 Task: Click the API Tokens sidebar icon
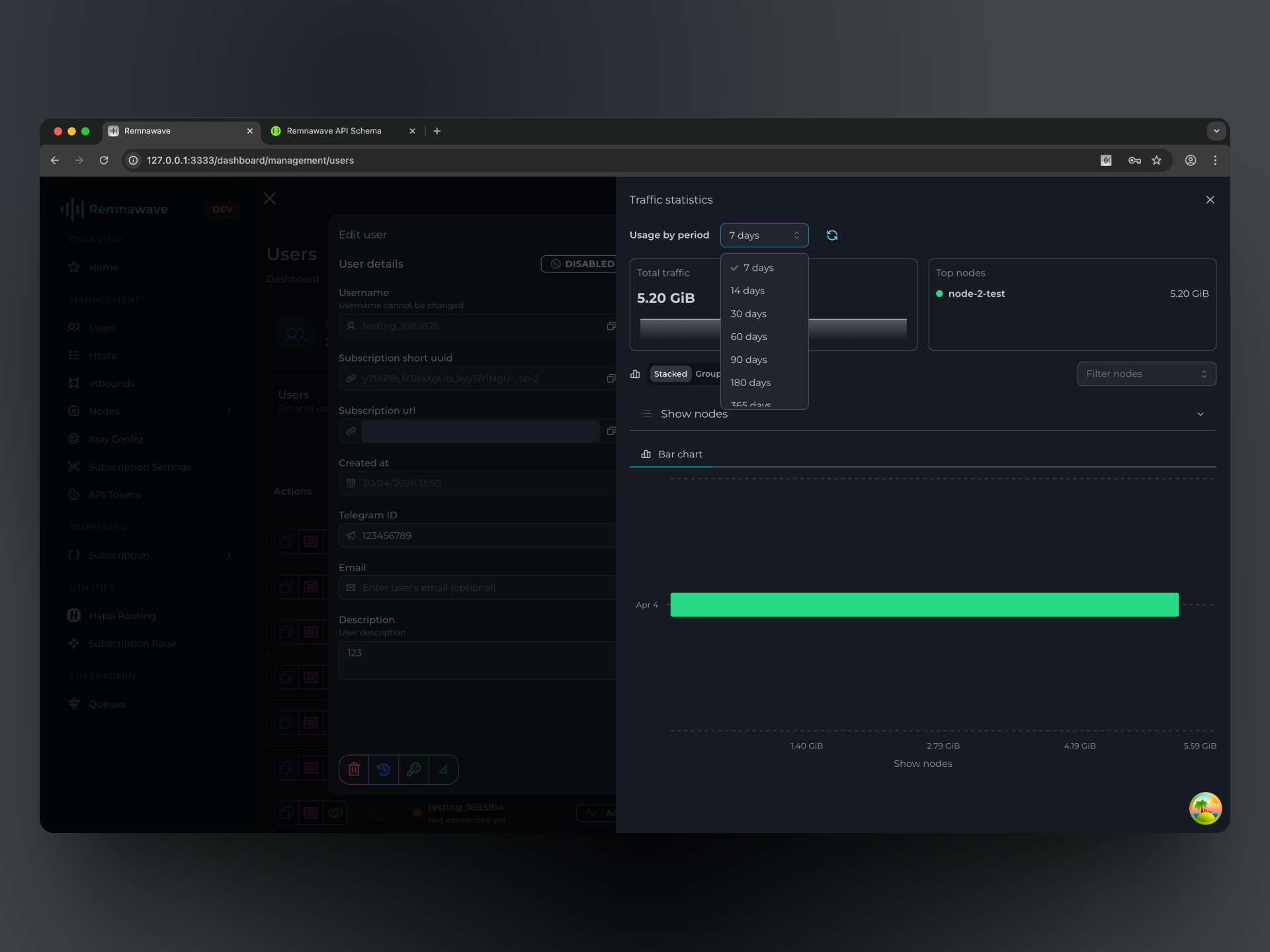click(74, 495)
